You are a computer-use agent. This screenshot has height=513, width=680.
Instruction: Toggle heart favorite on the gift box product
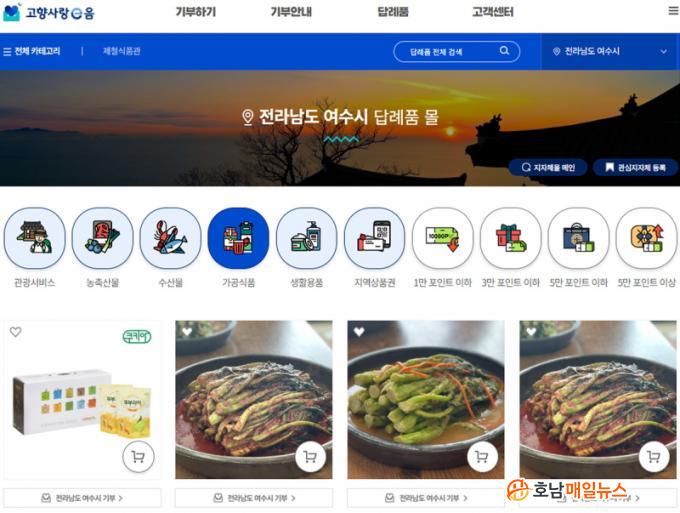(x=16, y=332)
